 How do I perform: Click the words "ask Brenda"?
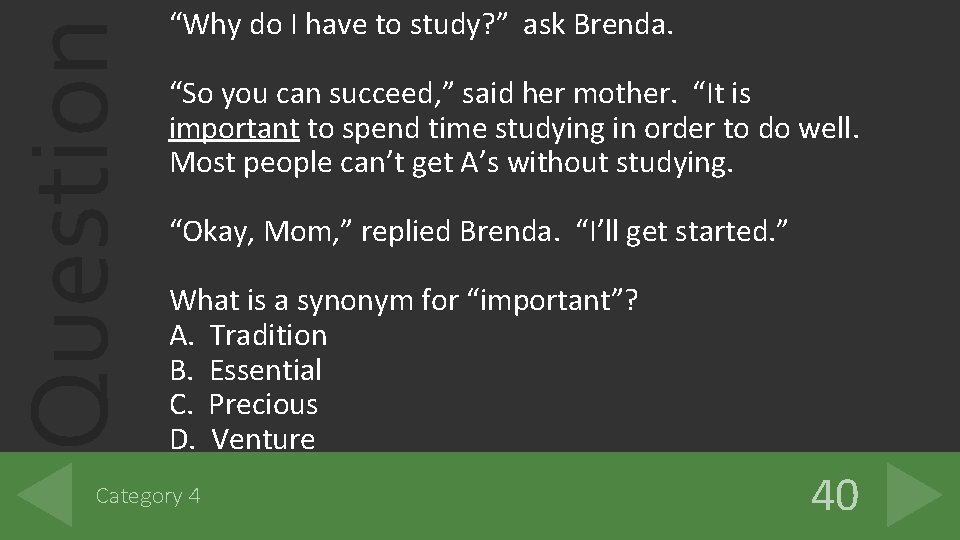[597, 25]
